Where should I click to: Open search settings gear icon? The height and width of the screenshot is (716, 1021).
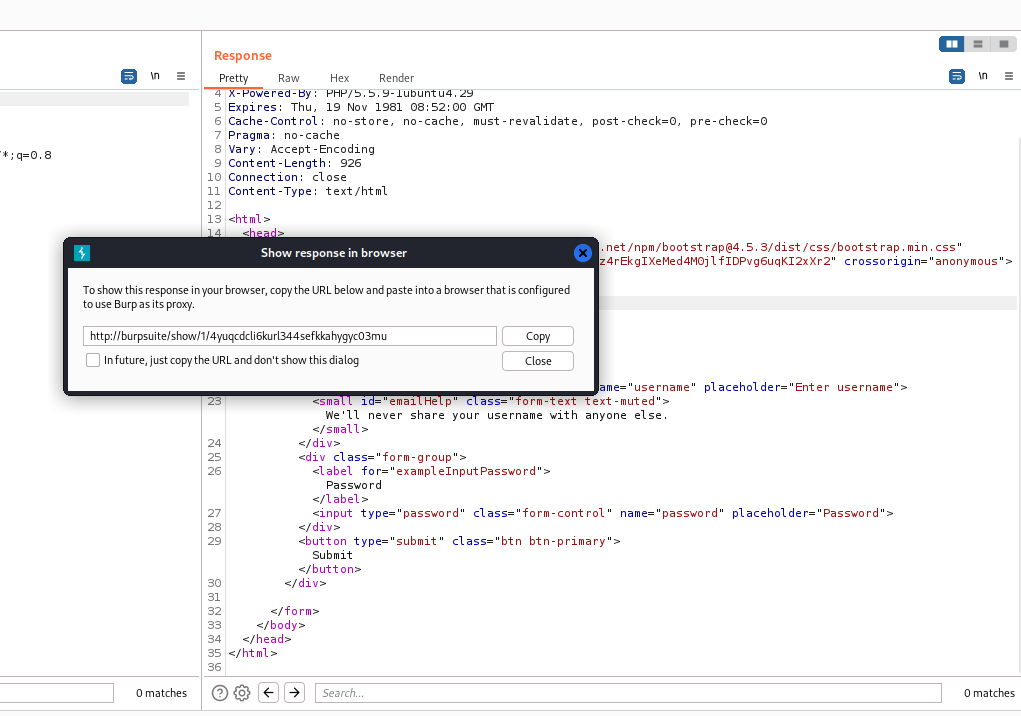tap(242, 692)
